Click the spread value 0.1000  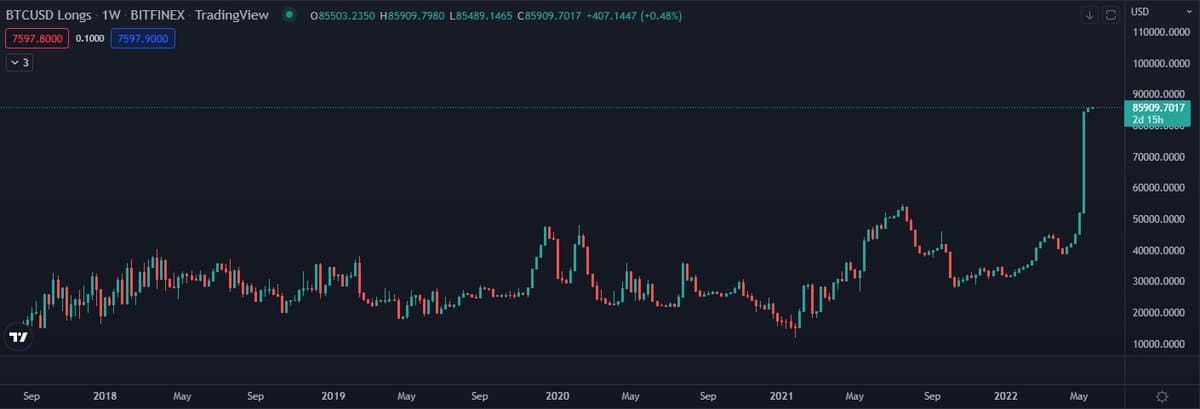pos(90,38)
